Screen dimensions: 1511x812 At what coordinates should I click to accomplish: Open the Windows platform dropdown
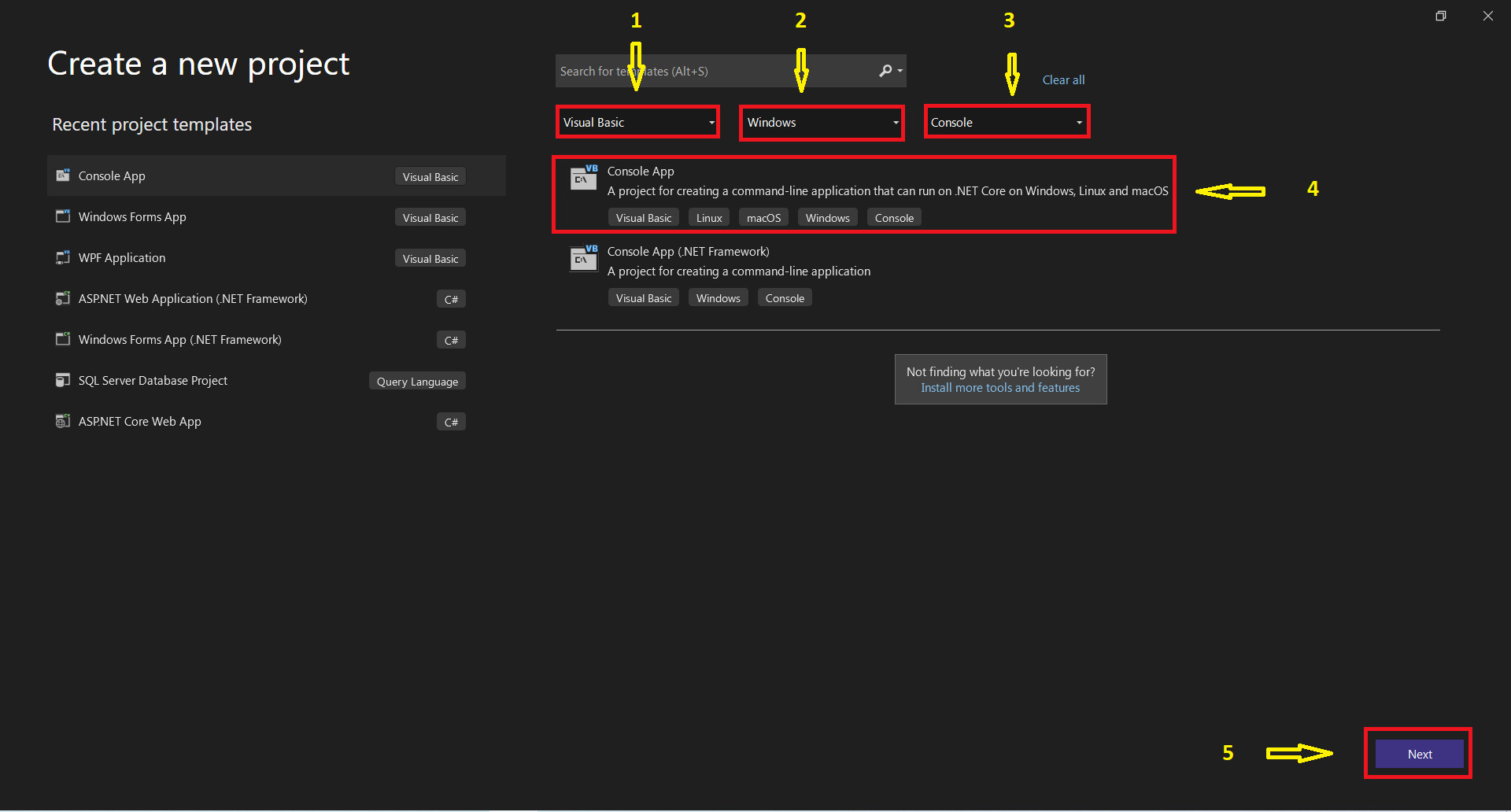[821, 123]
